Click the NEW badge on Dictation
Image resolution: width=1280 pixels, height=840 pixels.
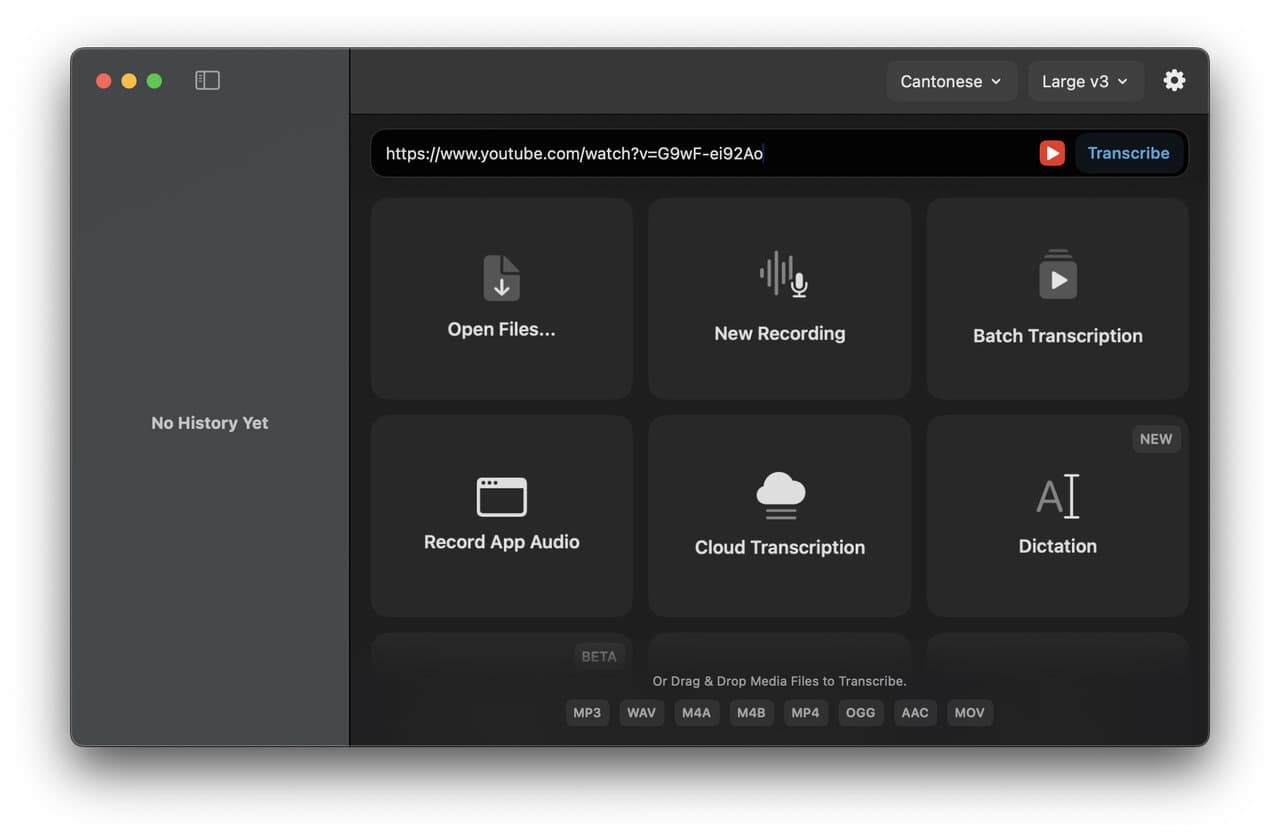(1155, 439)
